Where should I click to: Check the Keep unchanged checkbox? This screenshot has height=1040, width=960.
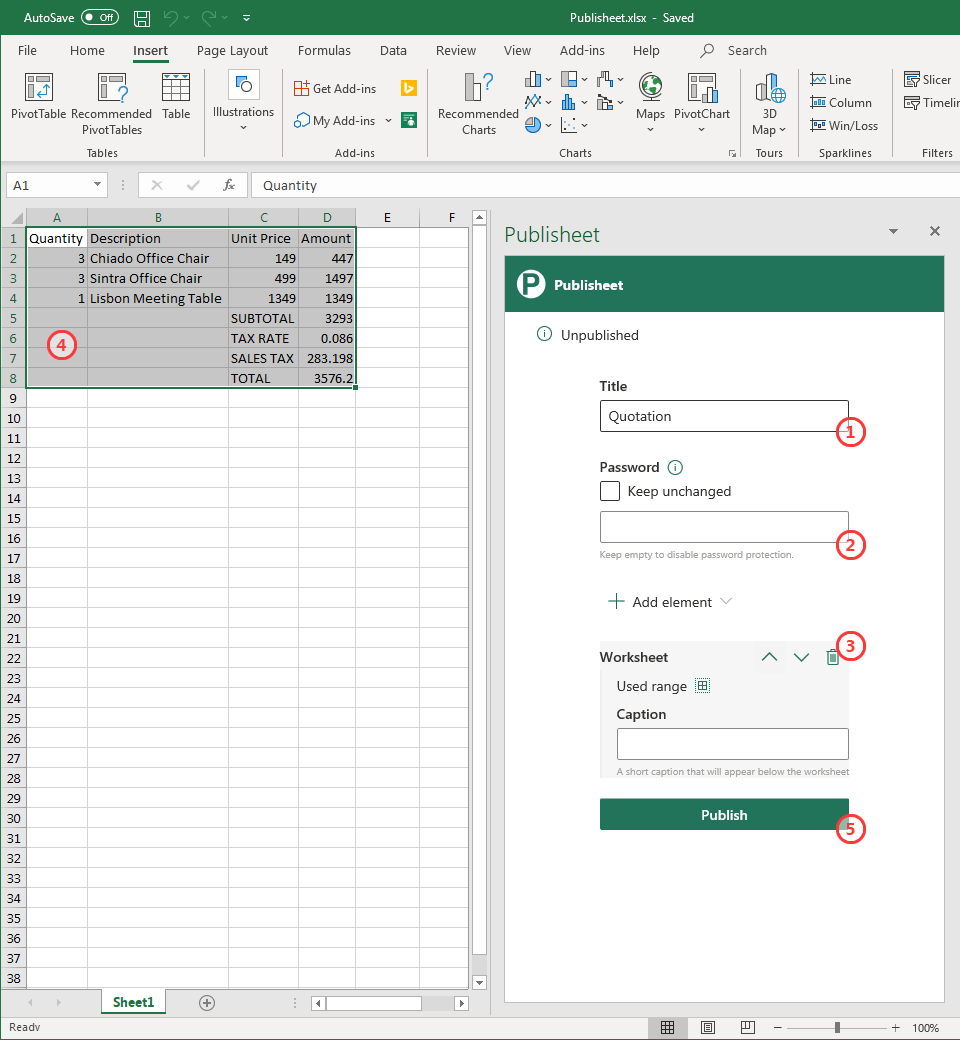click(610, 491)
